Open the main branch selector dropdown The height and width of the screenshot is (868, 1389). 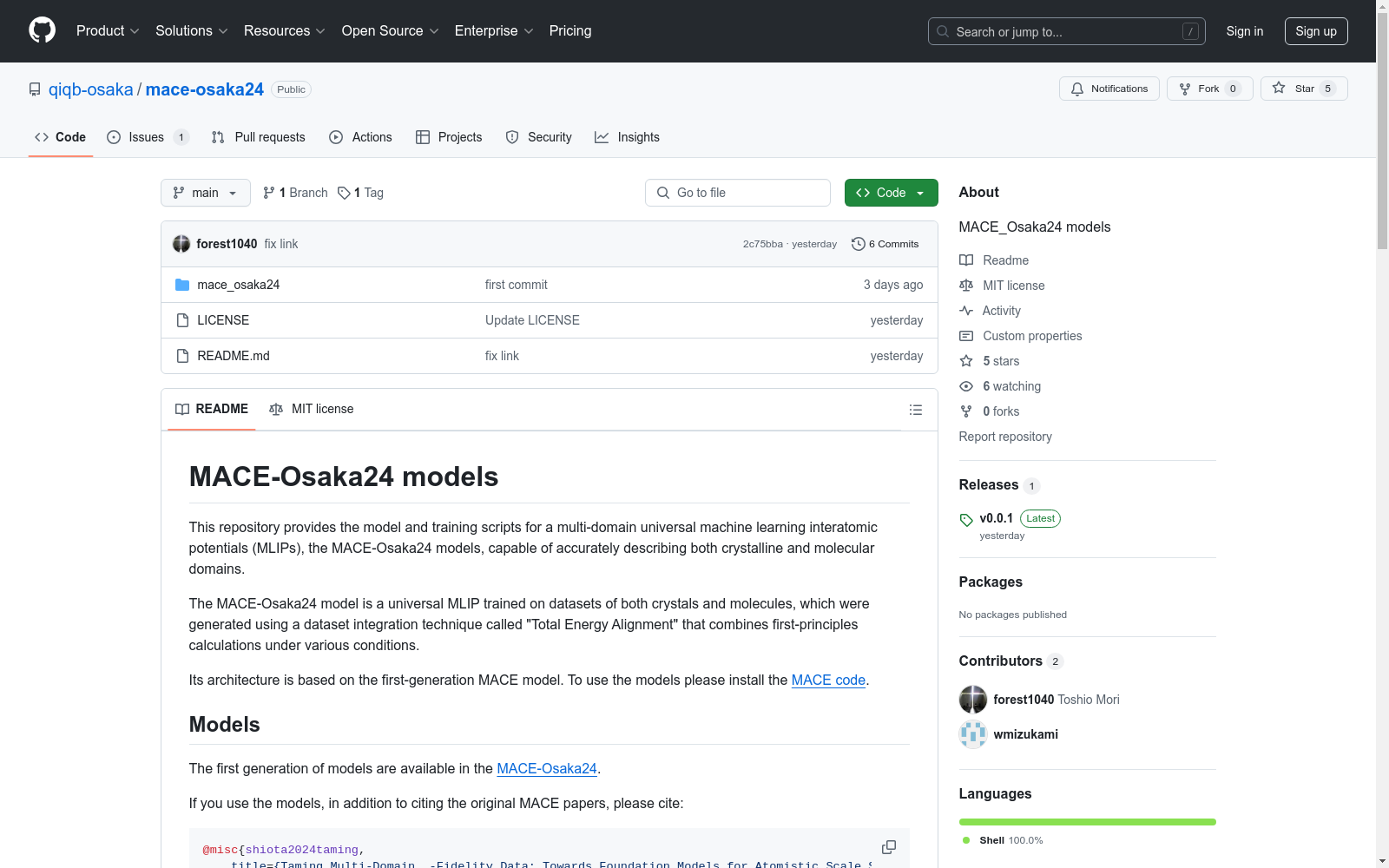point(206,193)
